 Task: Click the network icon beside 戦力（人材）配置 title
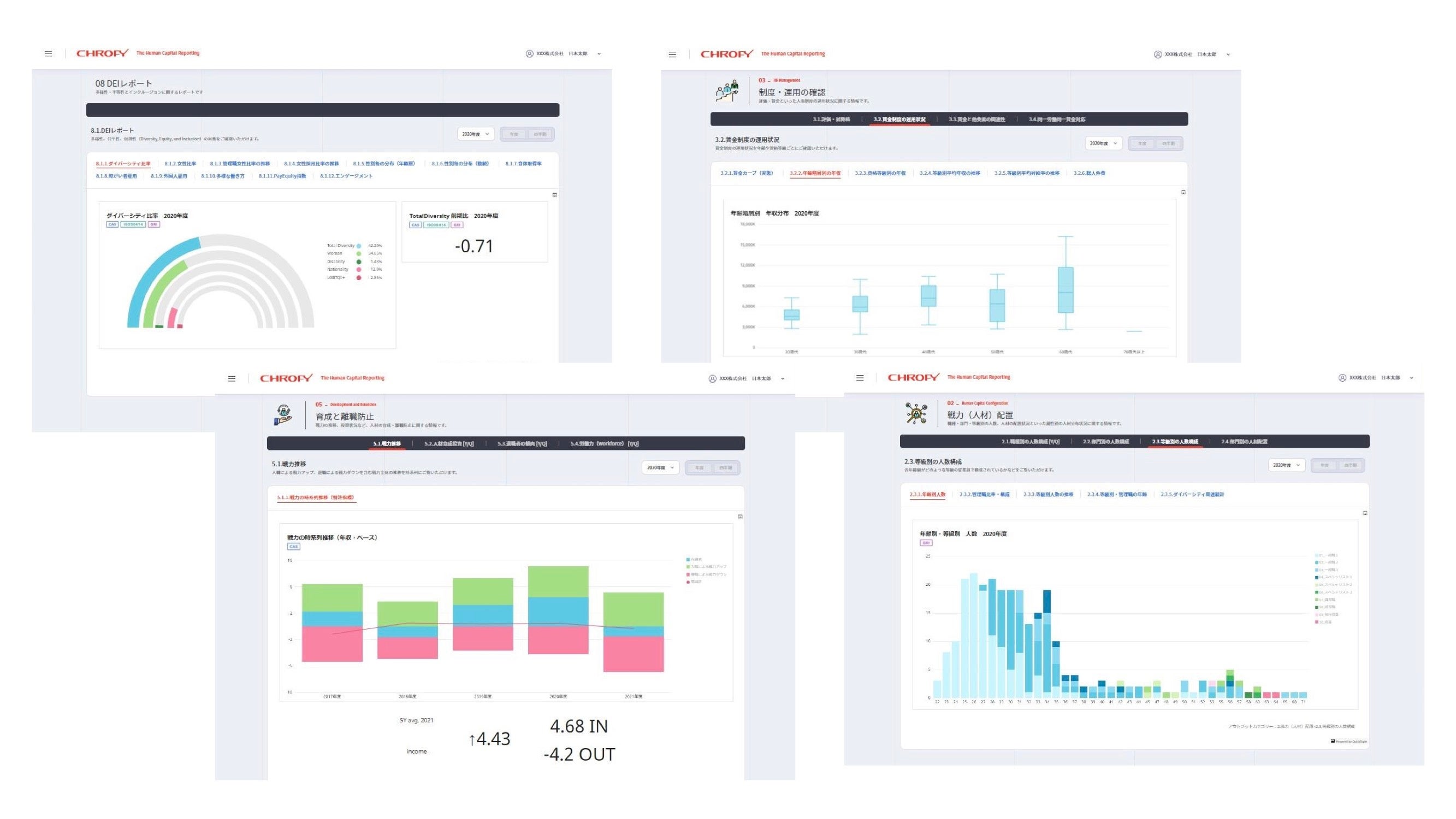916,413
